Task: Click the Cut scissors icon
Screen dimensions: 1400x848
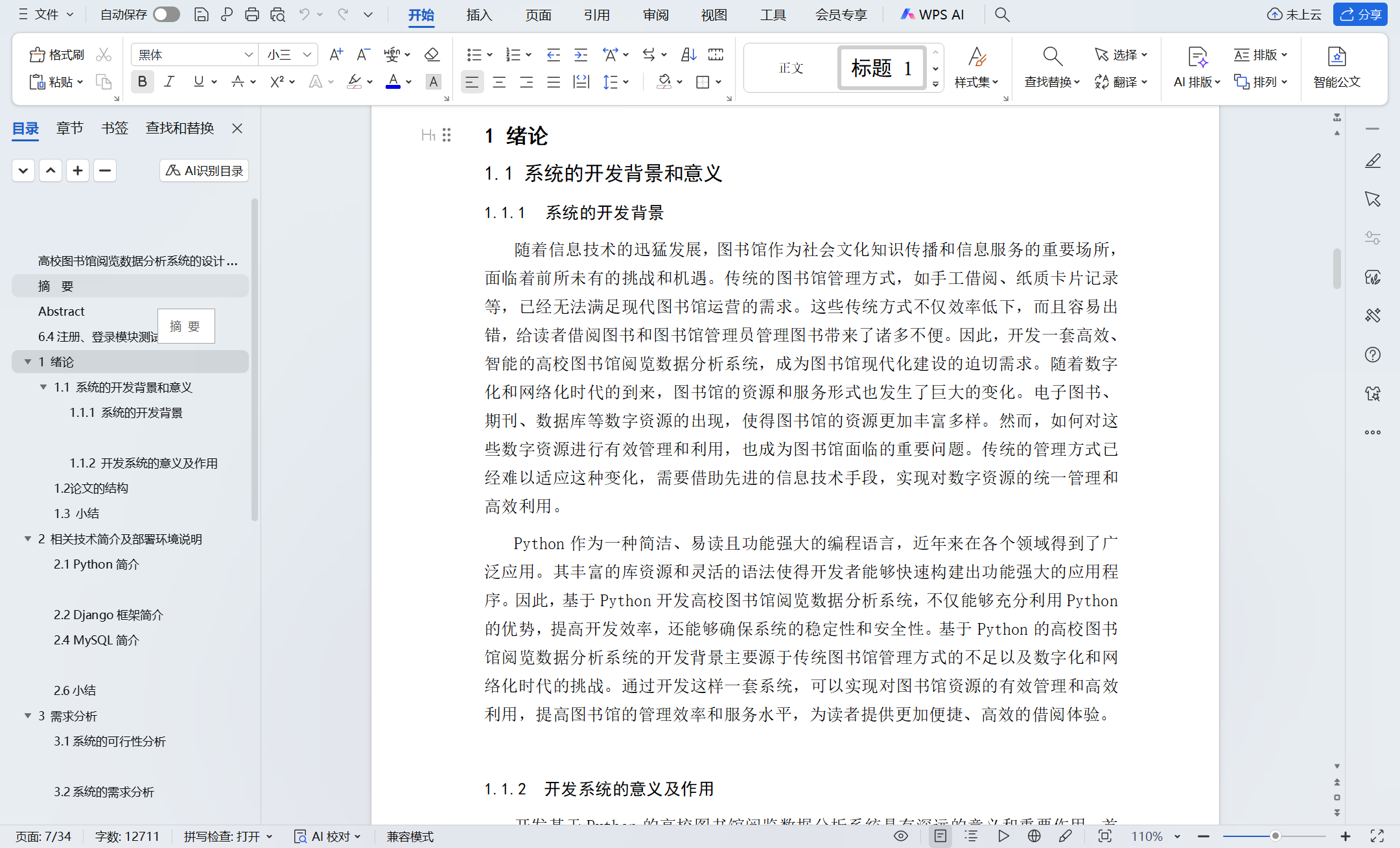Action: [104, 54]
